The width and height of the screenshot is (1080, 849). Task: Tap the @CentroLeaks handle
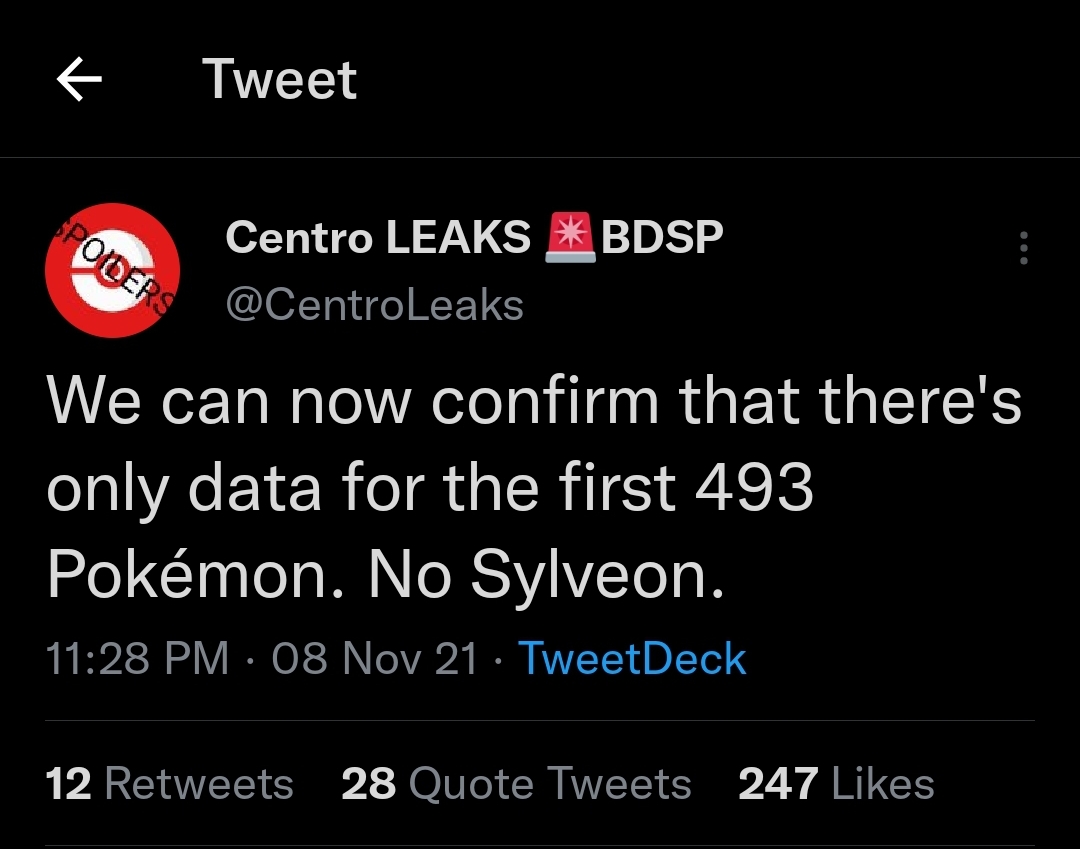coord(374,304)
